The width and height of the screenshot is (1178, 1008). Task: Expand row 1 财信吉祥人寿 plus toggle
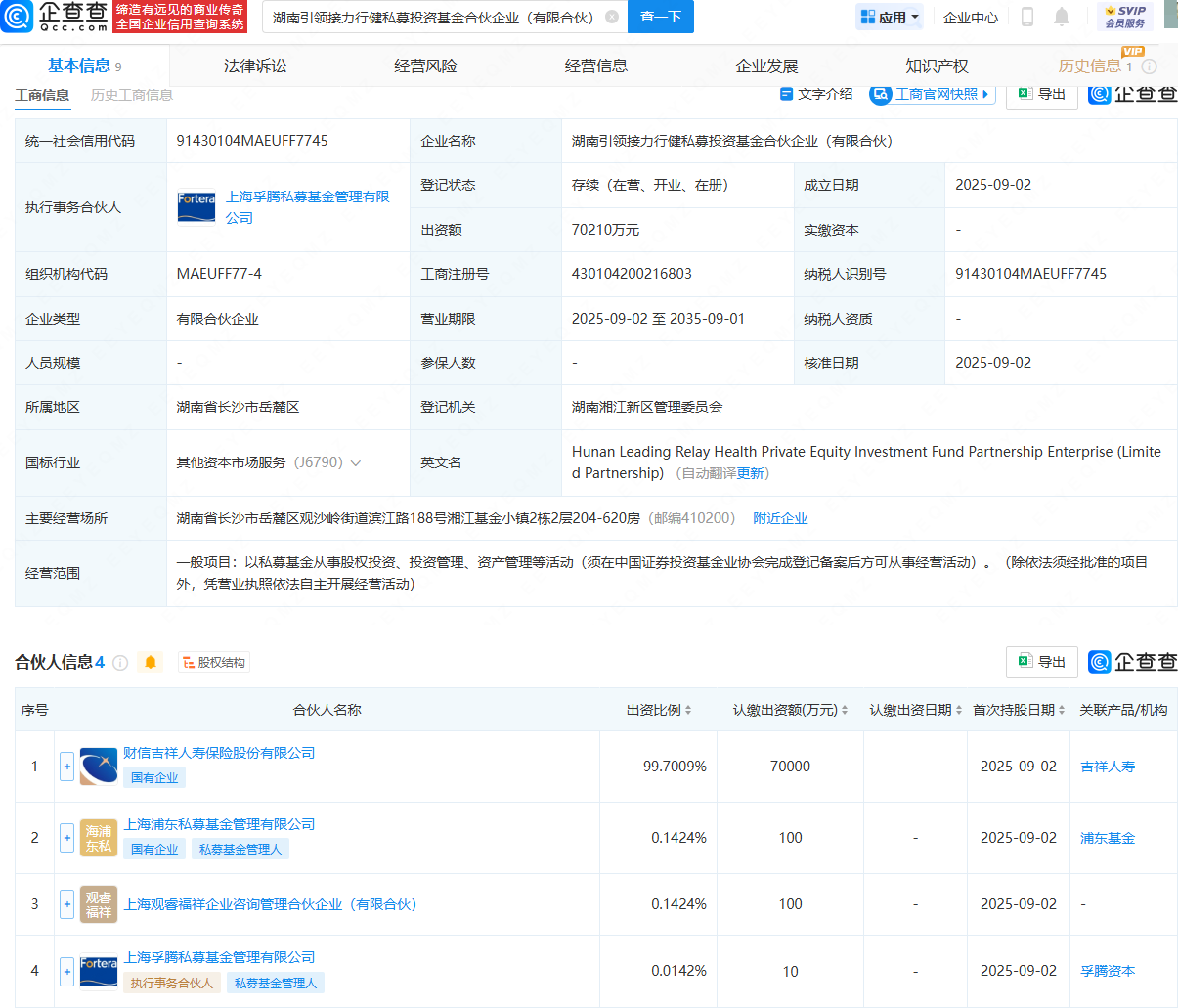tap(66, 767)
